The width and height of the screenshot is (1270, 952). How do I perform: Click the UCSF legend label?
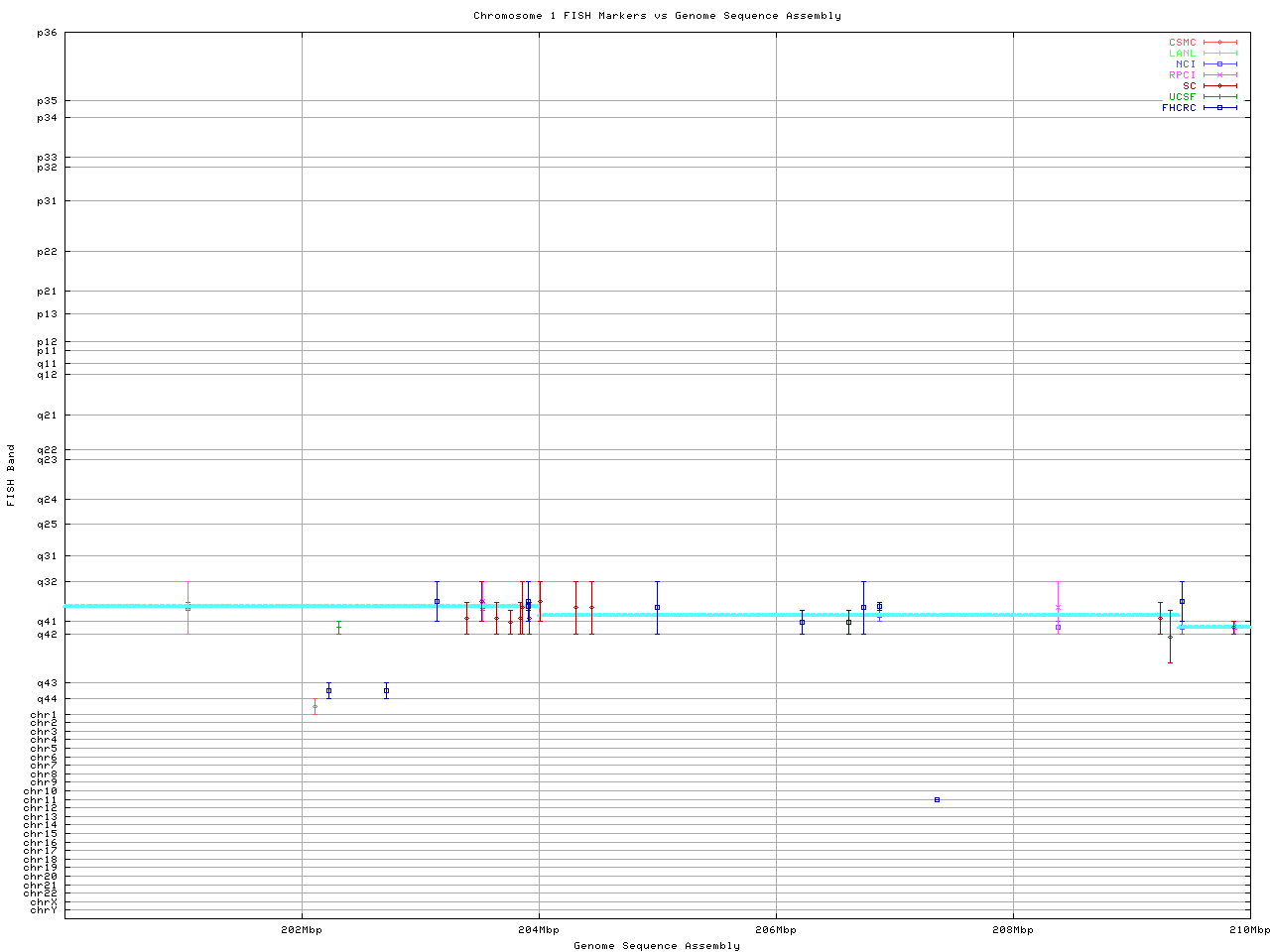(x=1182, y=97)
